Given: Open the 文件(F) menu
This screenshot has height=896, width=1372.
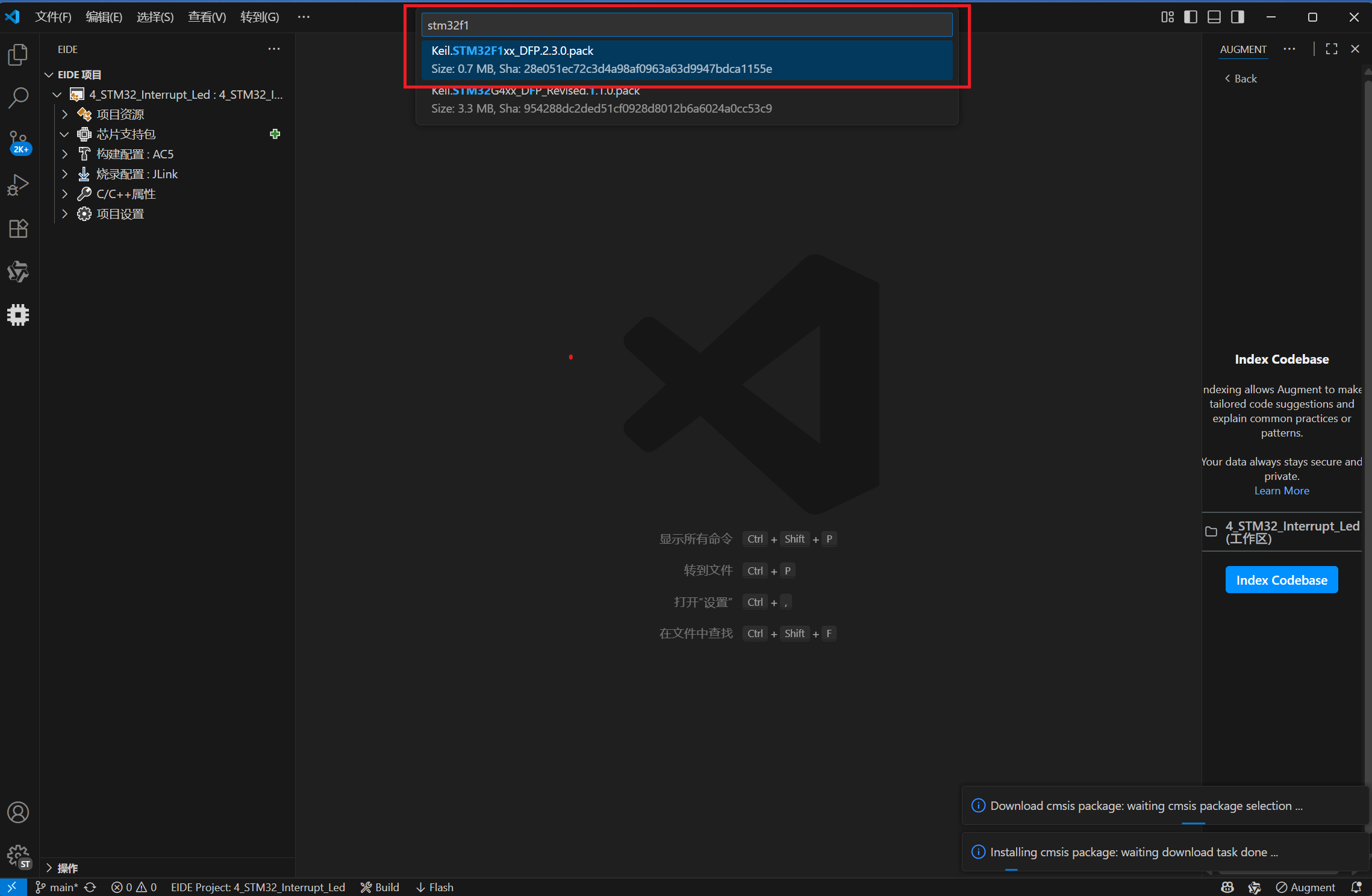Looking at the screenshot, I should (x=53, y=17).
